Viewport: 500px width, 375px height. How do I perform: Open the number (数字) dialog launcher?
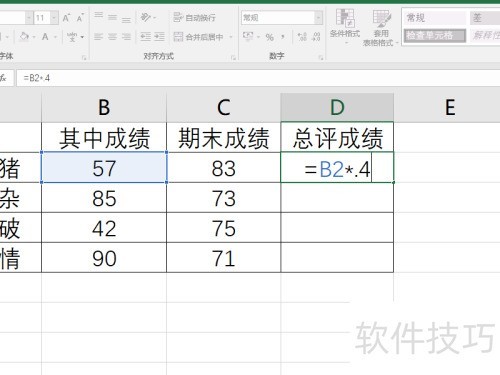[x=321, y=58]
